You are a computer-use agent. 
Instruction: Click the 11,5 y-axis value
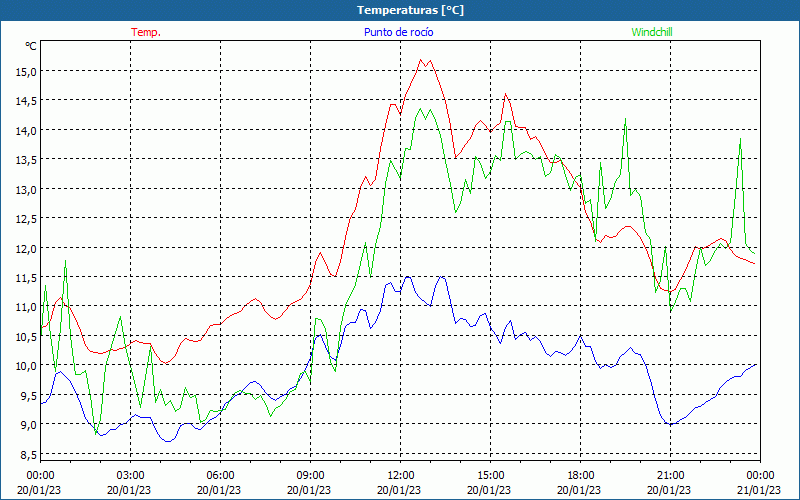tap(27, 278)
